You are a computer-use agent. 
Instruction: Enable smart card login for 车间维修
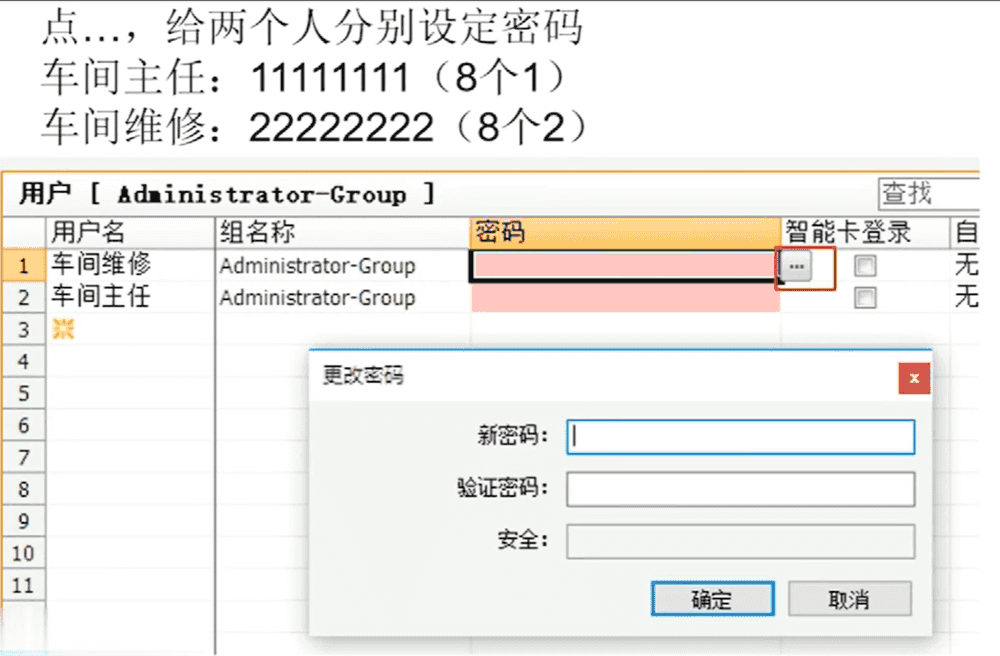[x=865, y=267]
